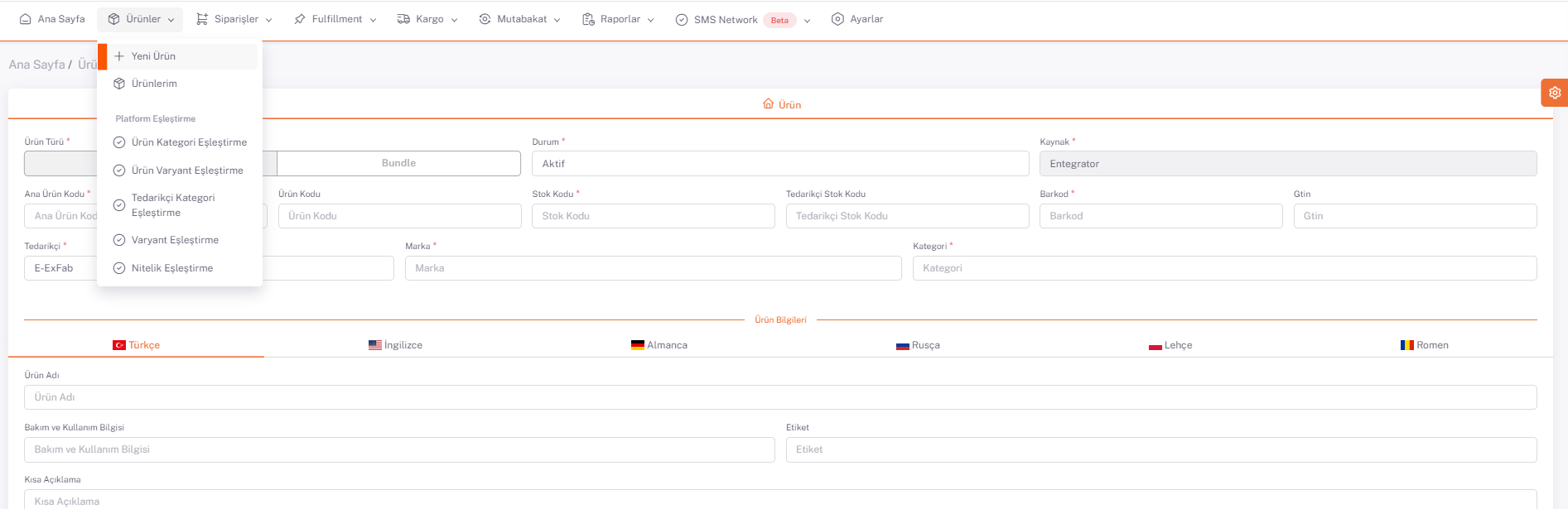Image resolution: width=1568 pixels, height=509 pixels.
Task: Open the Durum dropdown showing Aktif
Action: [779, 164]
